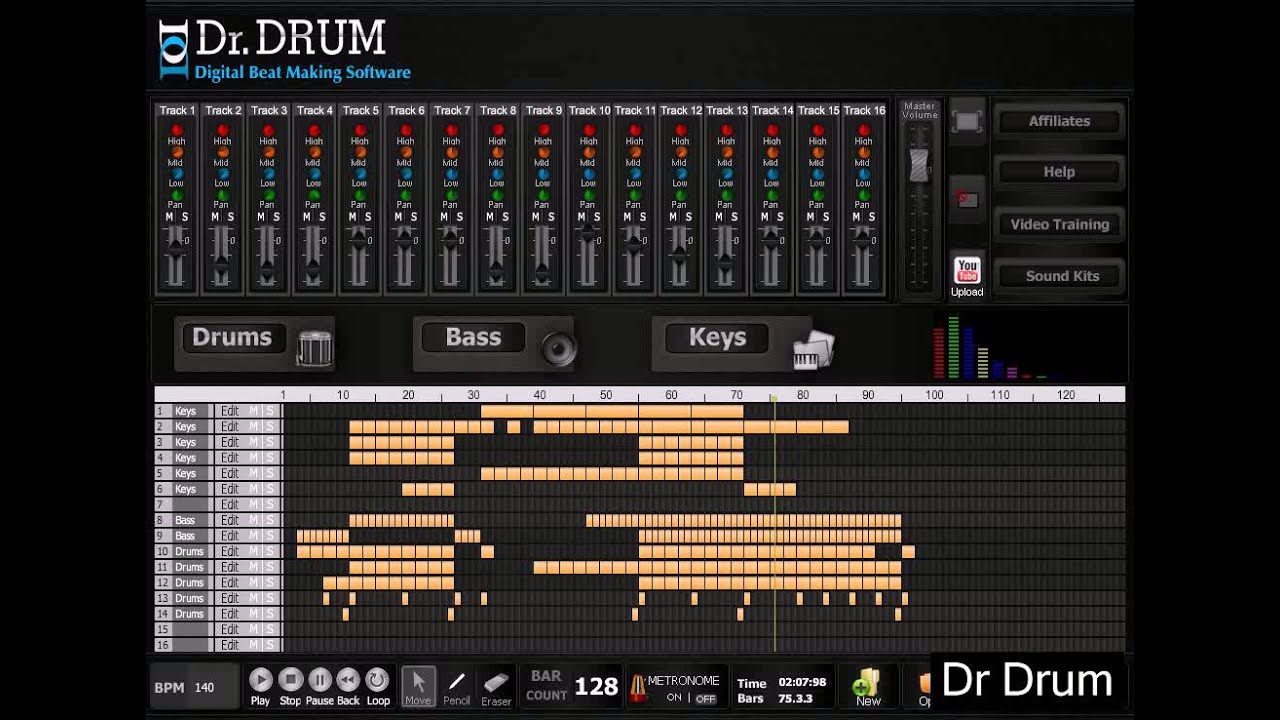The image size is (1280, 720).
Task: Open Sound Kits
Action: (1059, 276)
